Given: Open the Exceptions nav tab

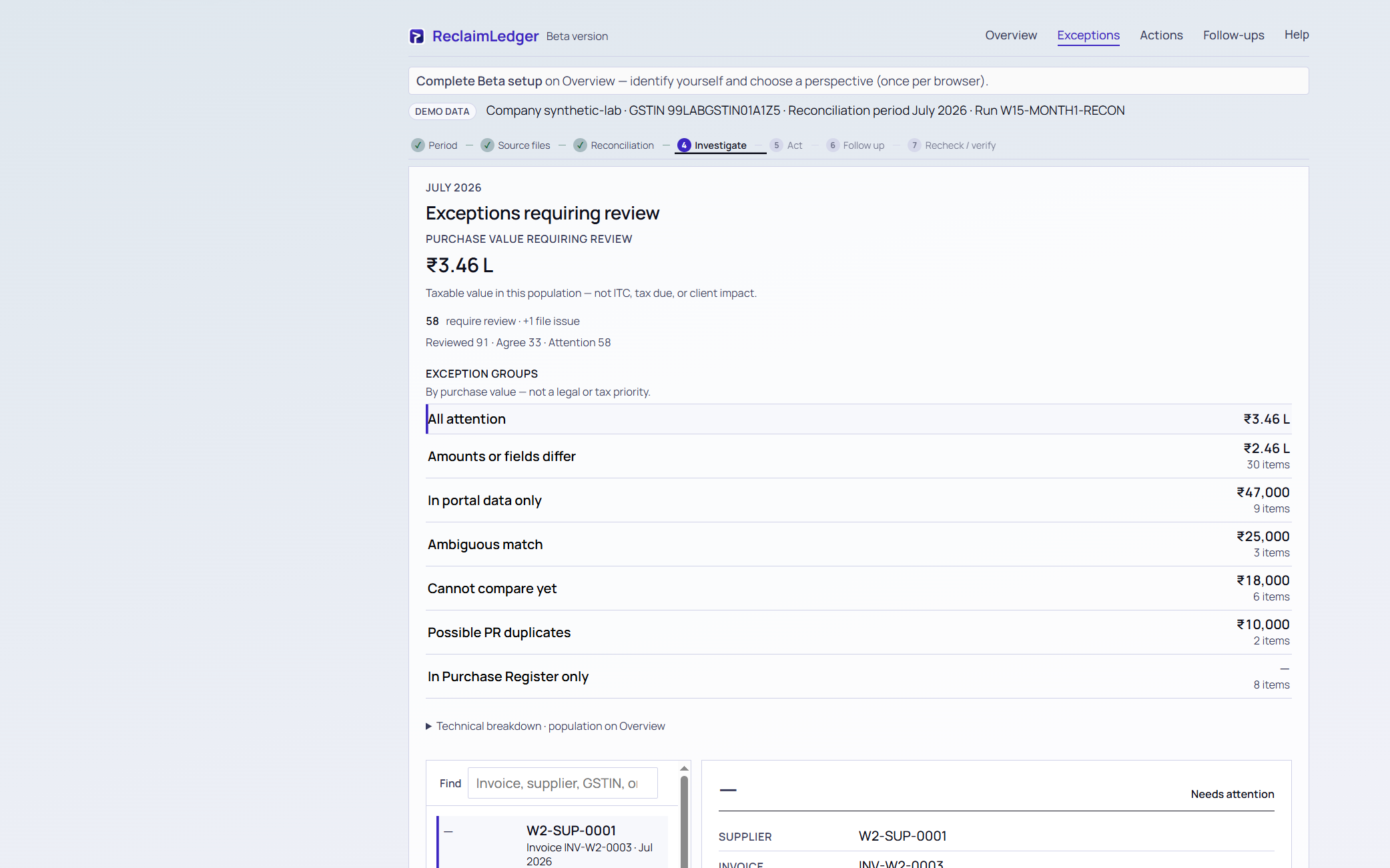Looking at the screenshot, I should 1088,35.
